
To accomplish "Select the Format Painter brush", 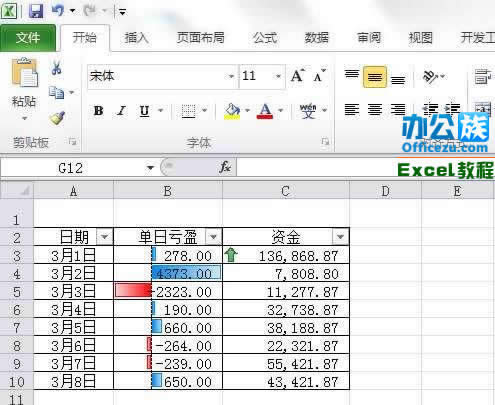I will pos(58,117).
